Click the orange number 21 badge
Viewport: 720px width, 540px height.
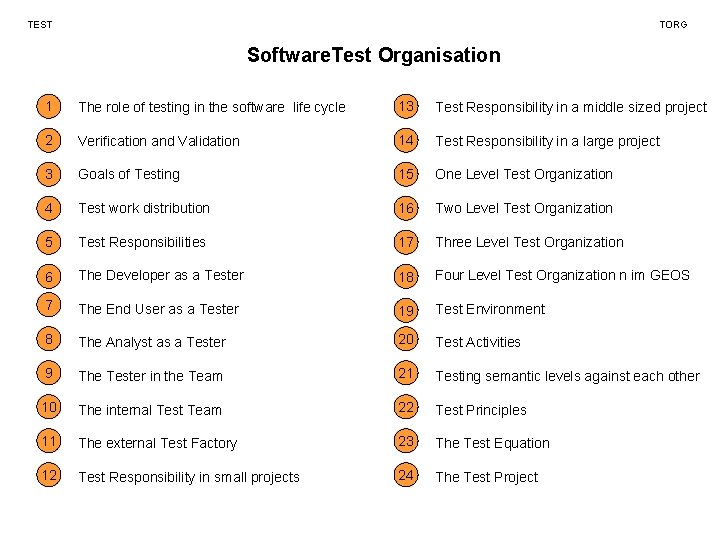(x=405, y=374)
